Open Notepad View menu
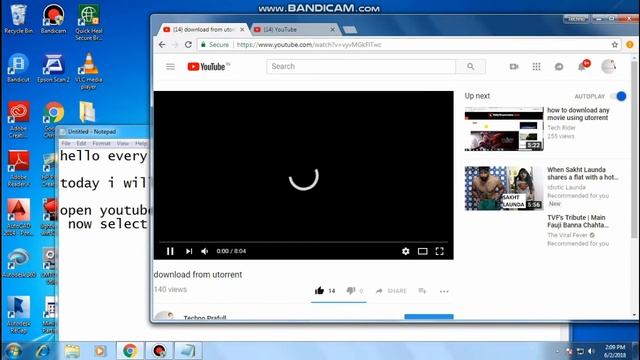This screenshot has width=640, height=360. point(122,143)
